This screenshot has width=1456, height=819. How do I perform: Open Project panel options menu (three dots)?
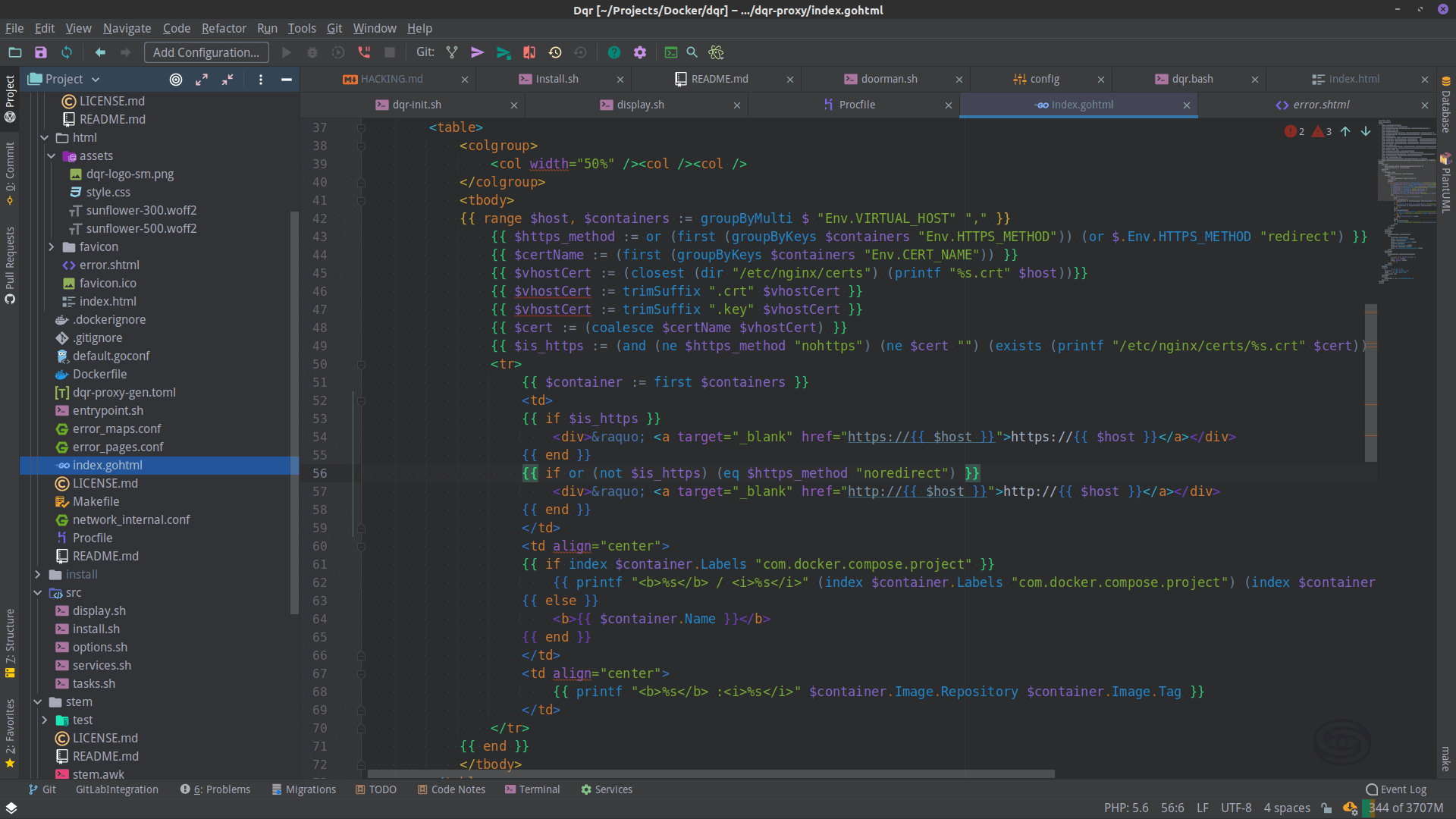coord(261,80)
